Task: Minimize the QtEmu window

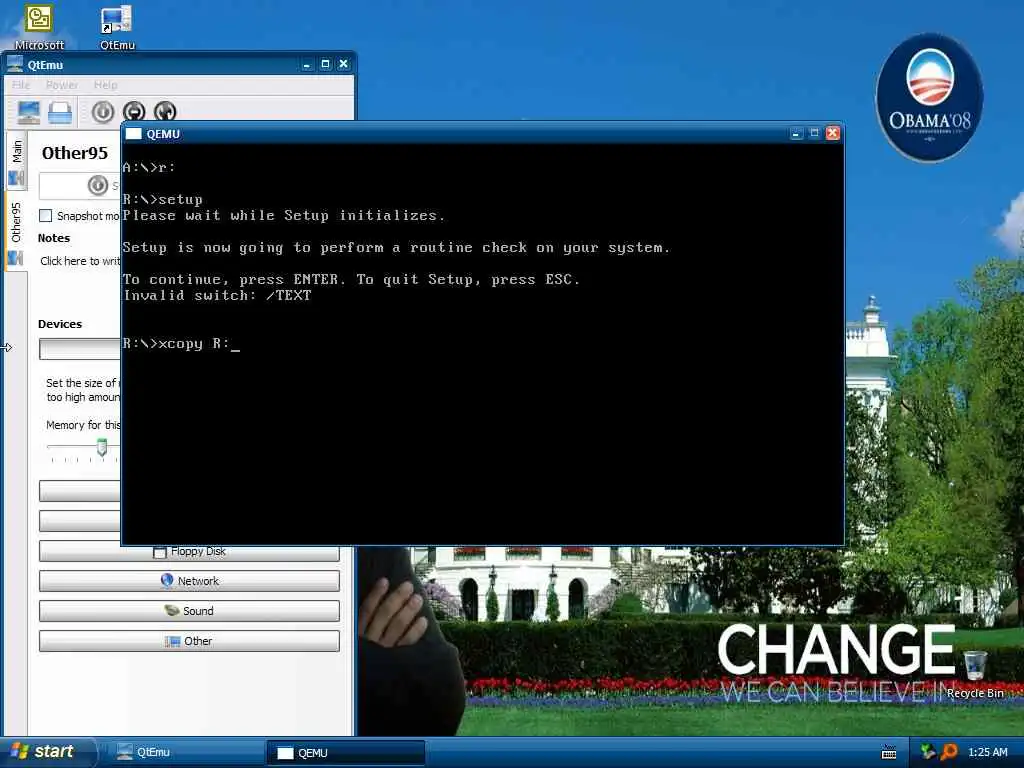Action: click(x=307, y=64)
